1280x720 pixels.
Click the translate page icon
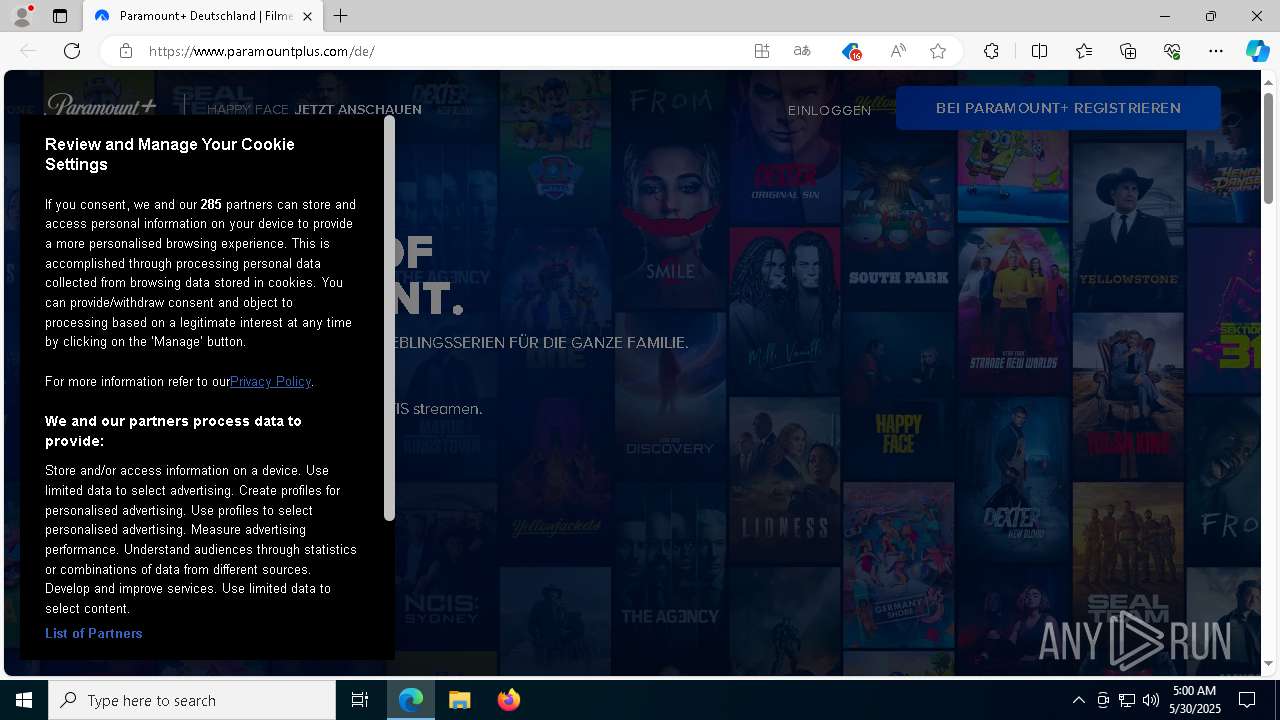pyautogui.click(x=802, y=51)
